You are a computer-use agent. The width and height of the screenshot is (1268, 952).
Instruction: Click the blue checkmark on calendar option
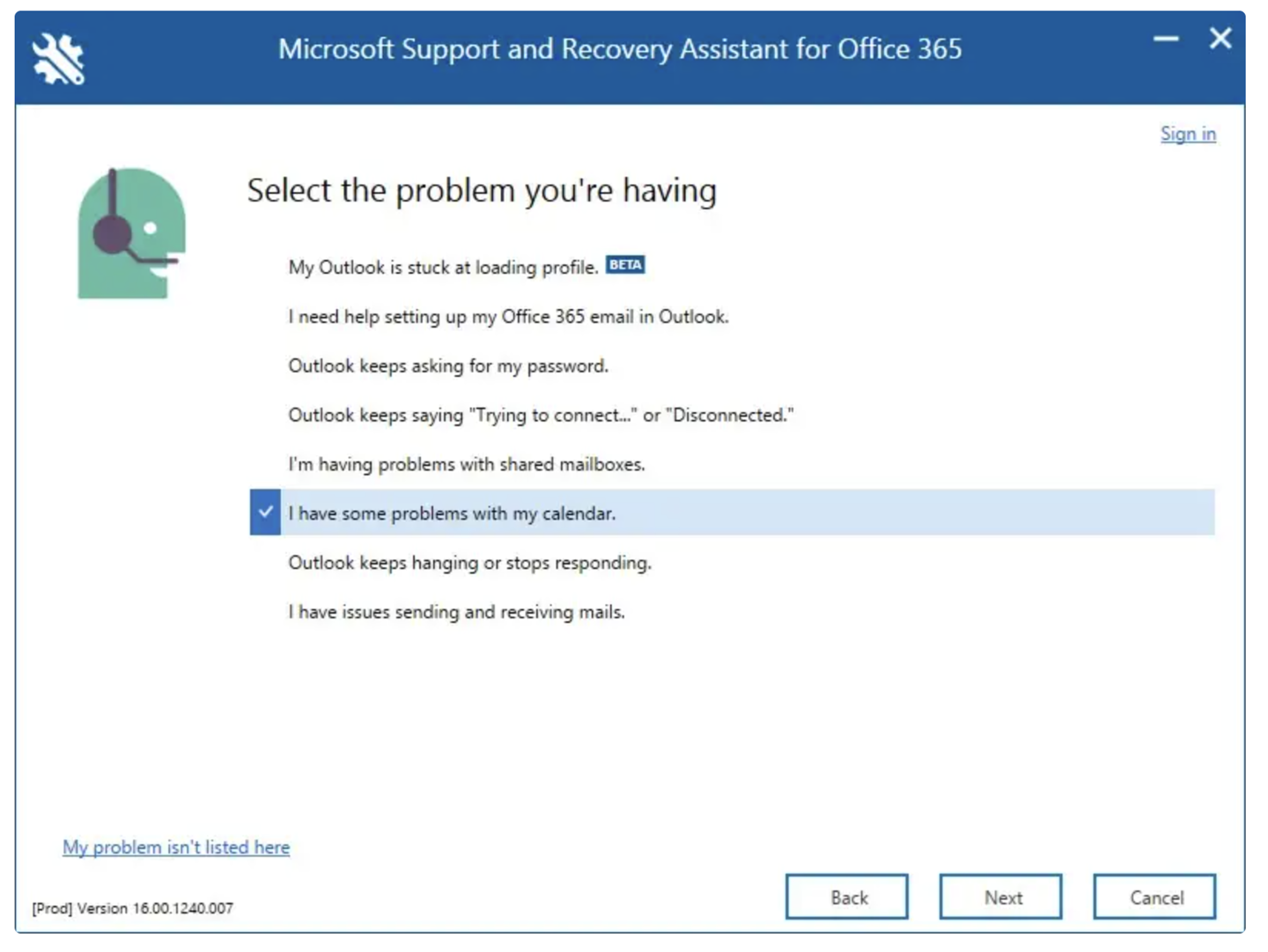265,513
